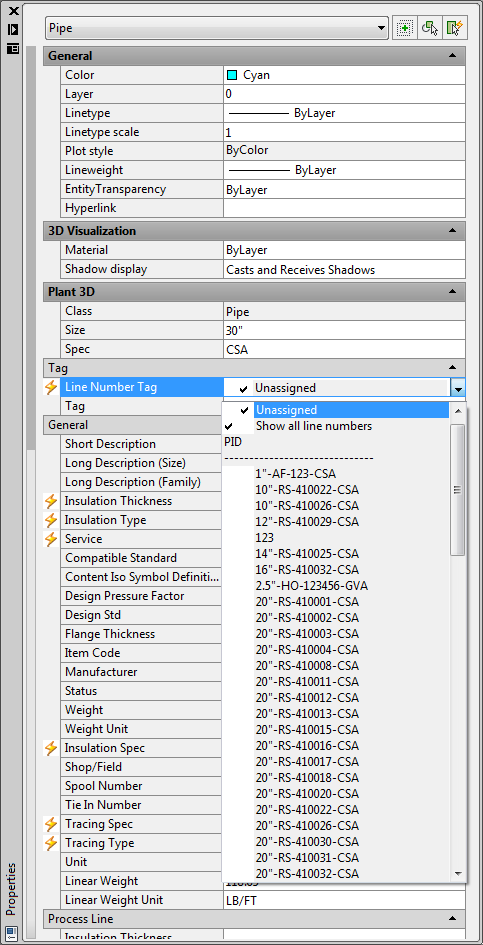Viewport: 483px width, 945px height.
Task: Click the Layer value field showing 0
Action: [344, 94]
